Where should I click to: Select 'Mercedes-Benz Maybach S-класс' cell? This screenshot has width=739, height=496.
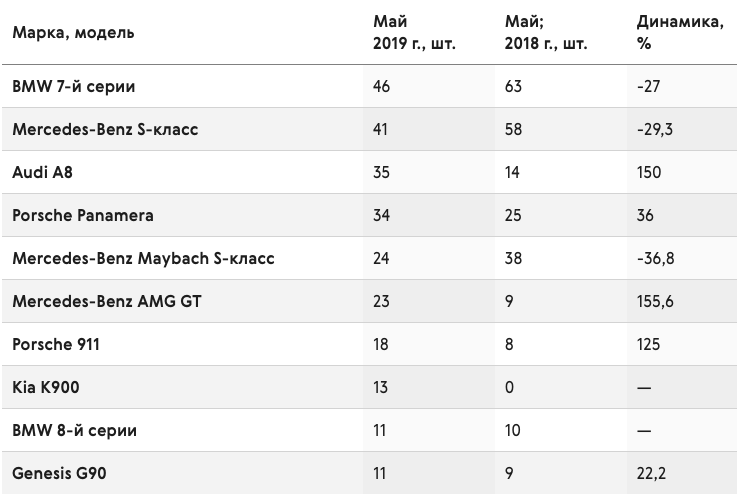pos(143,258)
